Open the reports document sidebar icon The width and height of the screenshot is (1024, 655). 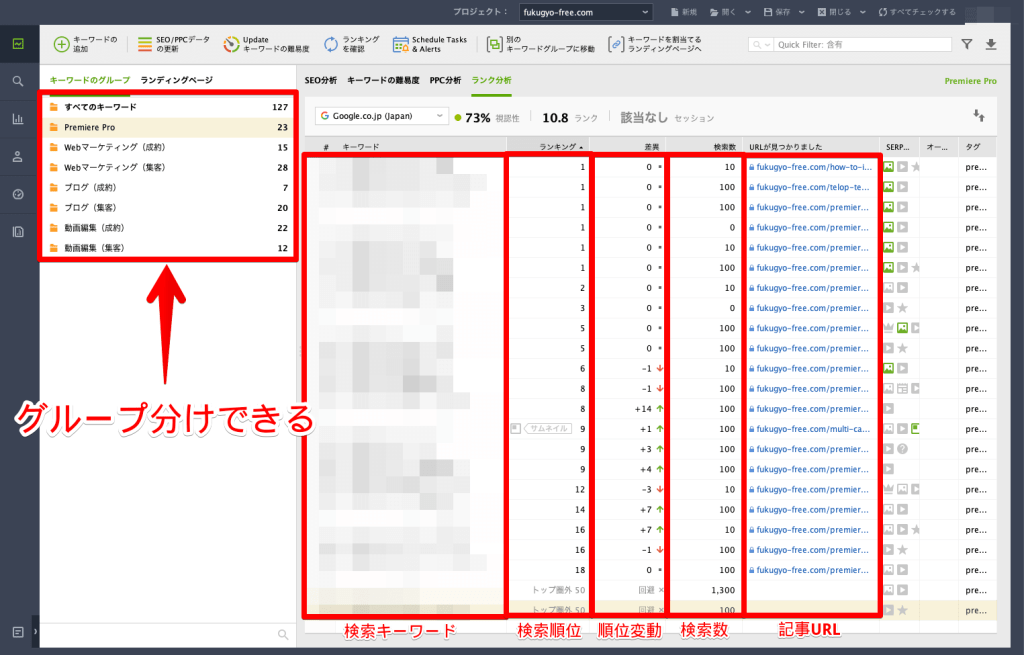[18, 232]
